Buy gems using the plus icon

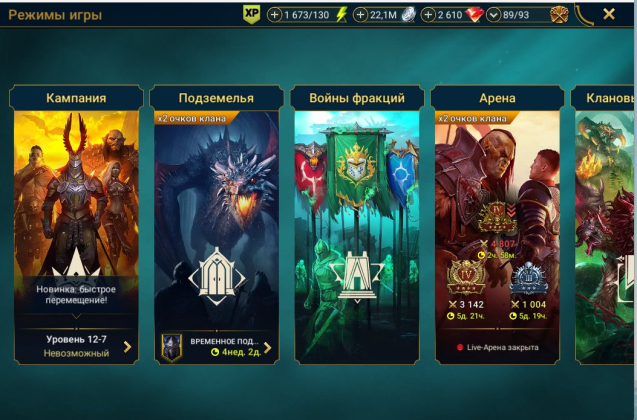click(x=428, y=15)
